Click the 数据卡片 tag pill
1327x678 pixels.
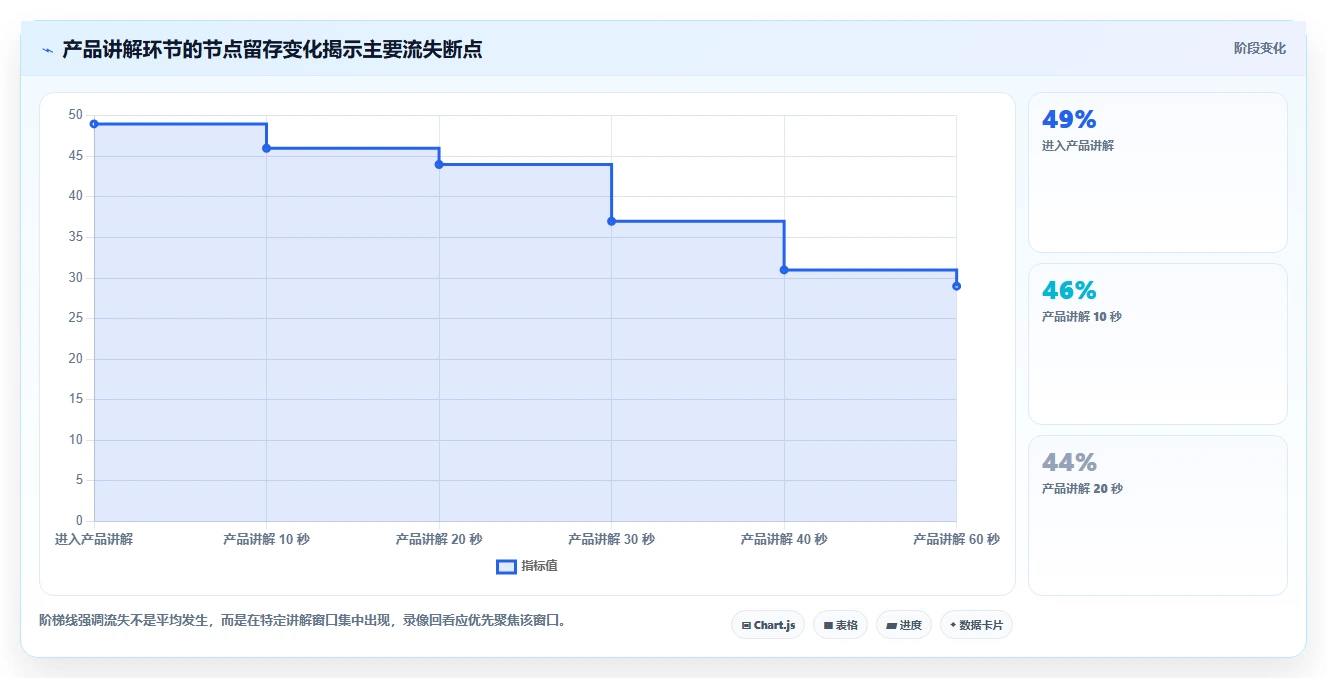976,625
